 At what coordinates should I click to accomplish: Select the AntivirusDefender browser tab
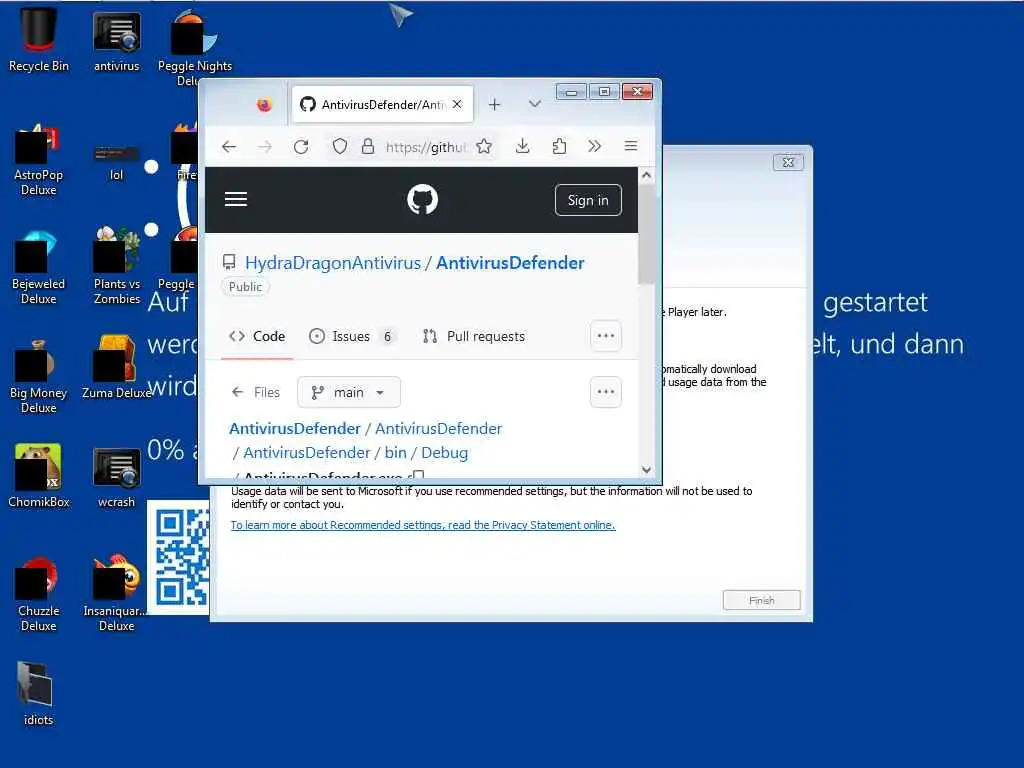pyautogui.click(x=382, y=104)
